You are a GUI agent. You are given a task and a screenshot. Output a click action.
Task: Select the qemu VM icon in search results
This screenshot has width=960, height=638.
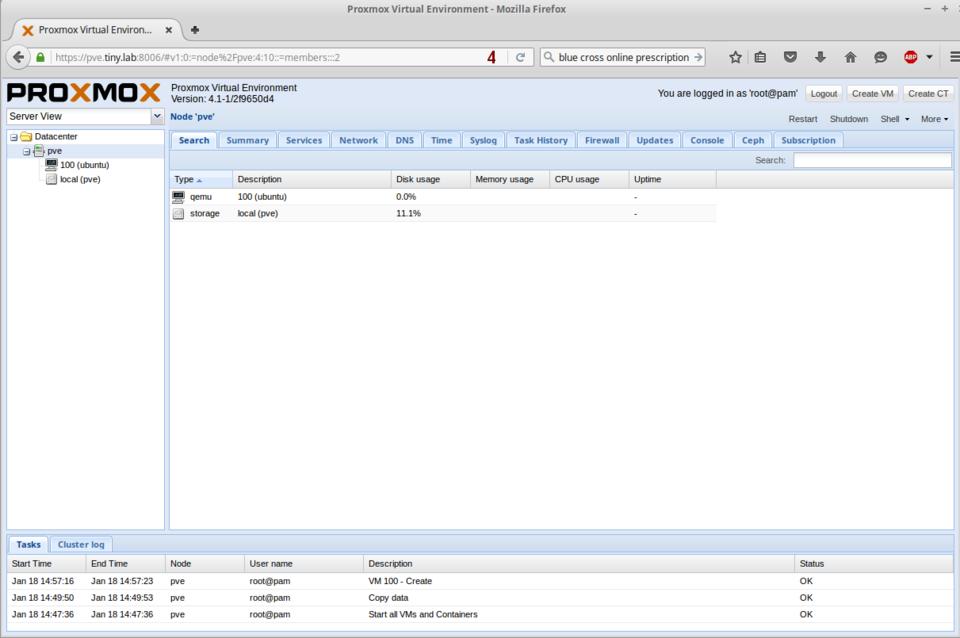(x=179, y=197)
